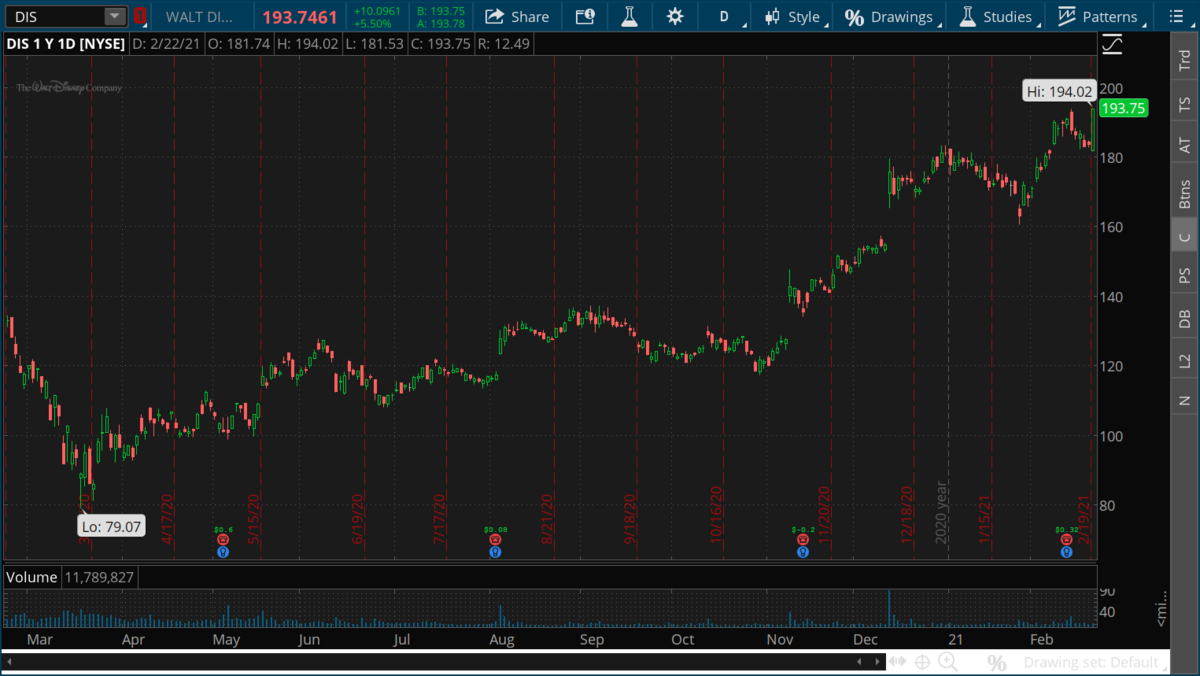Click the percent icon in the bottom bar
The width and height of the screenshot is (1200, 676).
tap(997, 662)
